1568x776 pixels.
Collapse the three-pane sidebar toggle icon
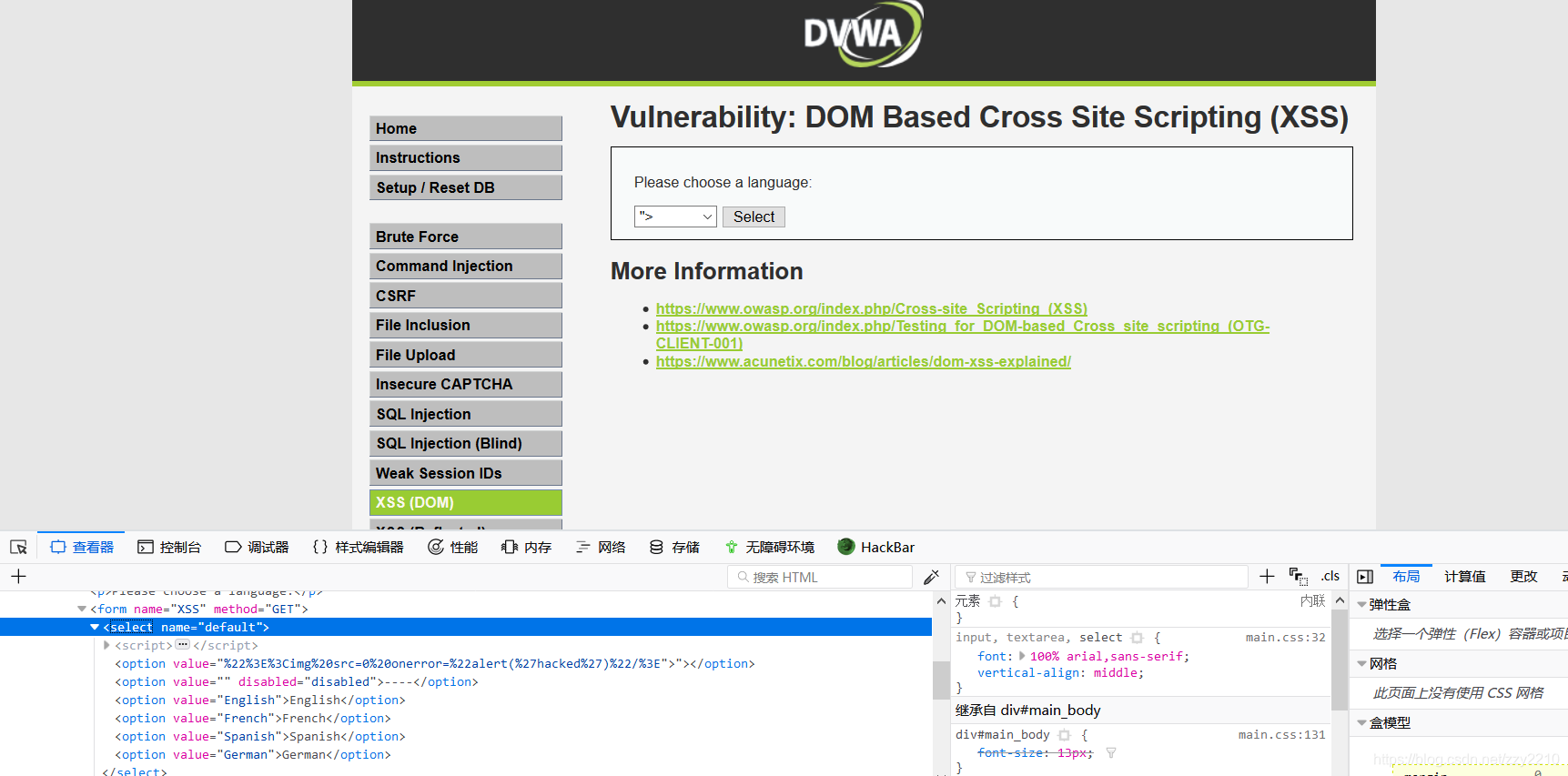click(1365, 576)
